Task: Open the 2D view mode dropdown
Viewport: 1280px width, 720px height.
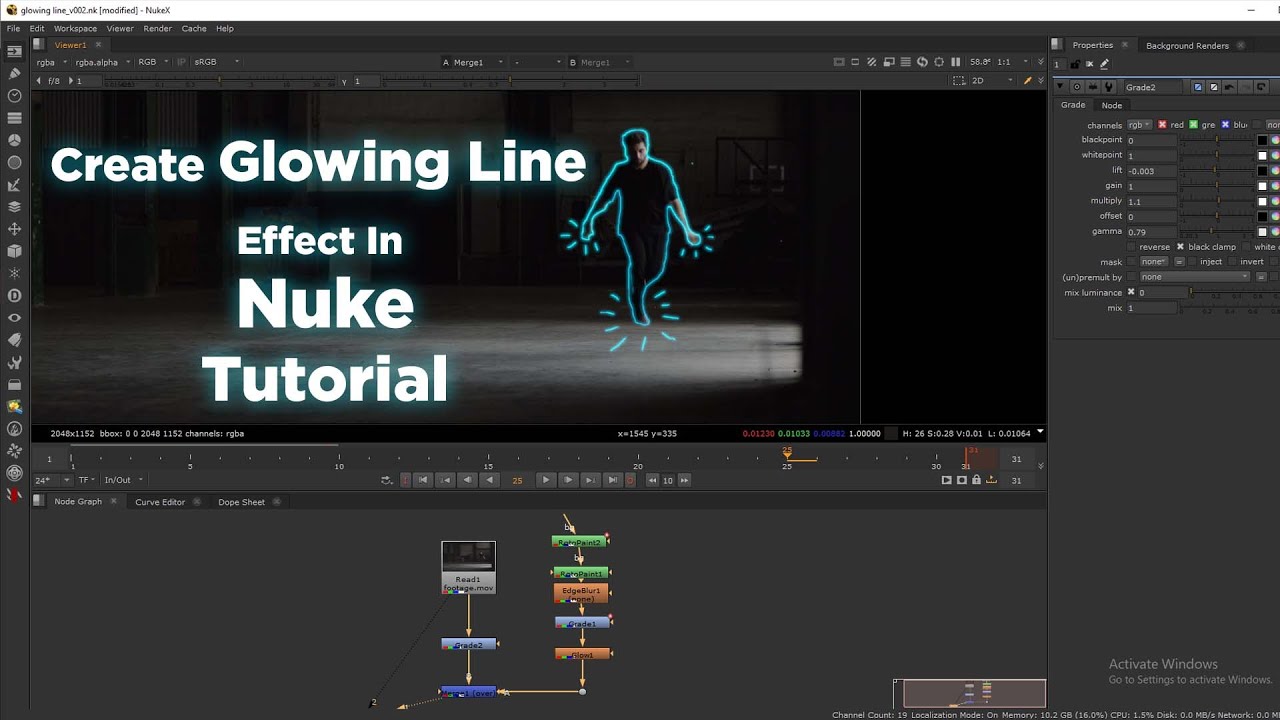Action: click(993, 81)
